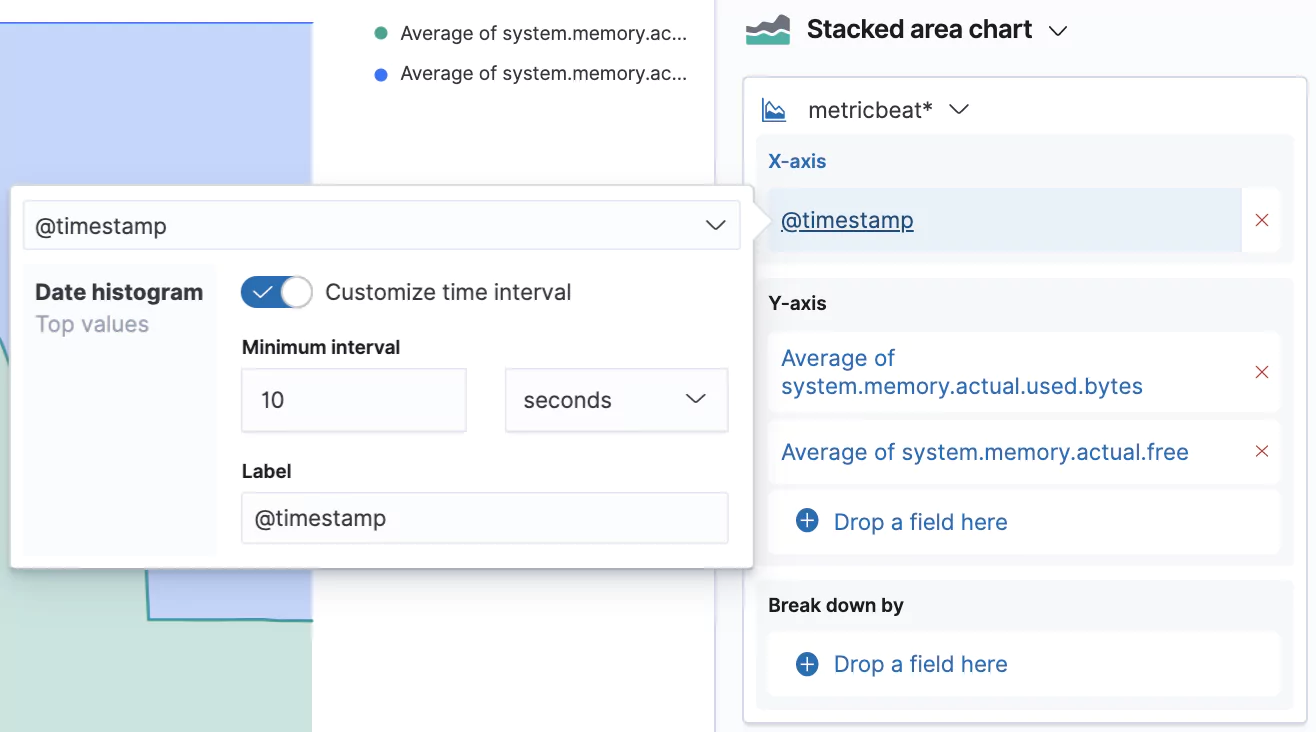This screenshot has width=1316, height=732.
Task: Click the metricbeat* layer chart icon
Action: point(774,109)
